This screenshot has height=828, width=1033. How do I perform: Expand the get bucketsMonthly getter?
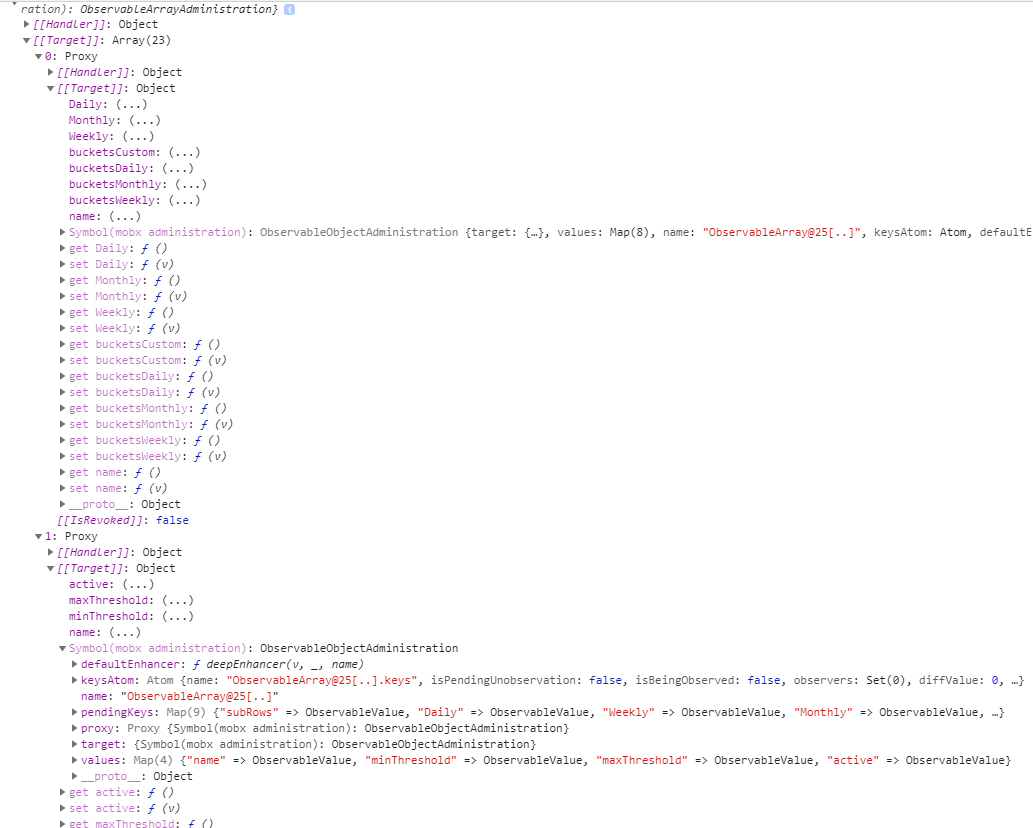[63, 408]
